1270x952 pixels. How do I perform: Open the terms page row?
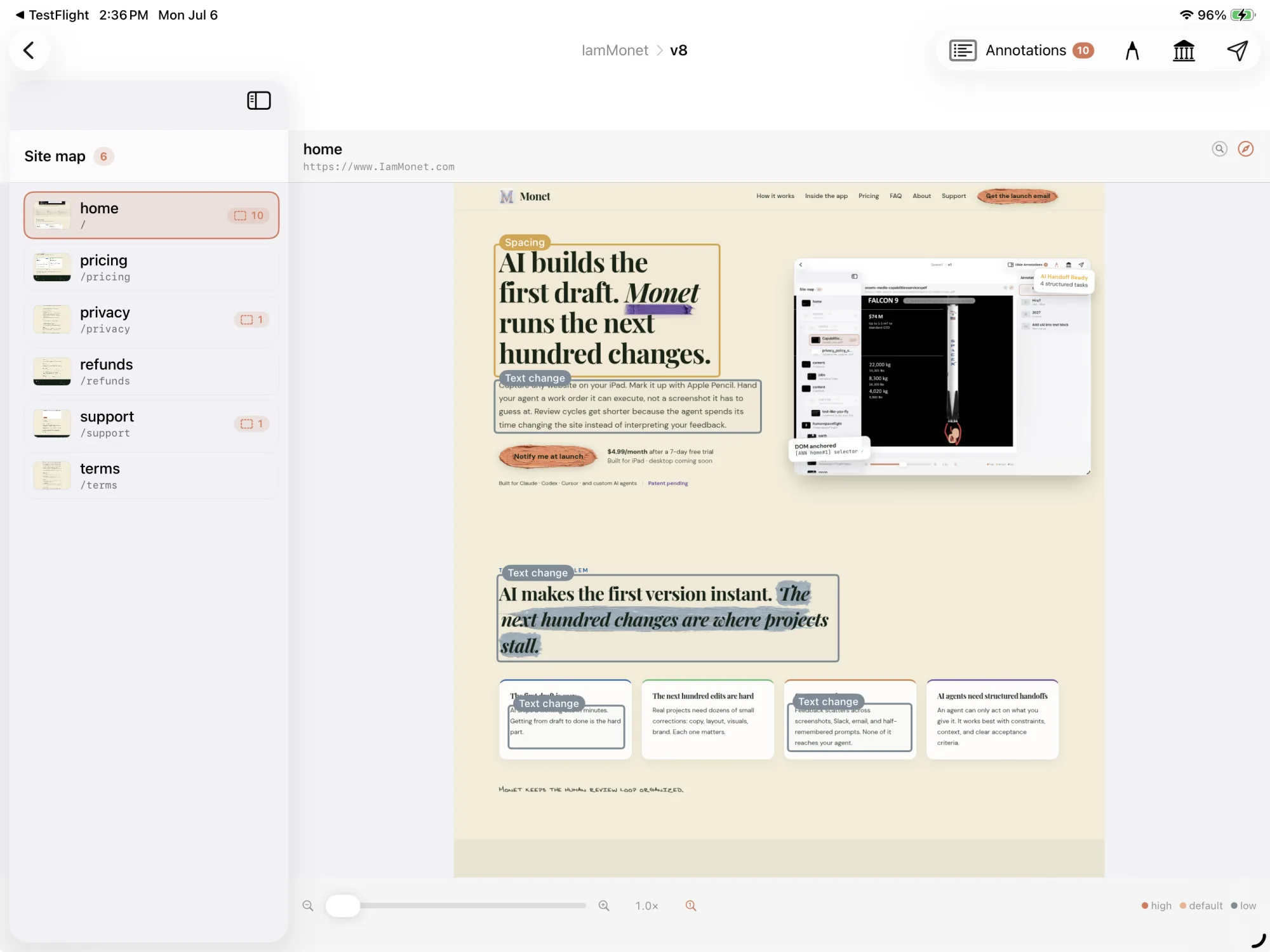[x=152, y=475]
